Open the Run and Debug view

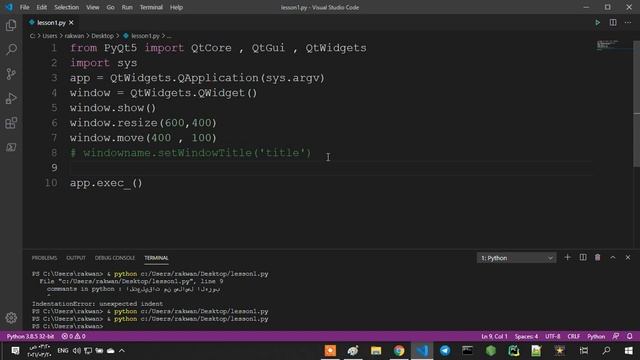pos(11,98)
